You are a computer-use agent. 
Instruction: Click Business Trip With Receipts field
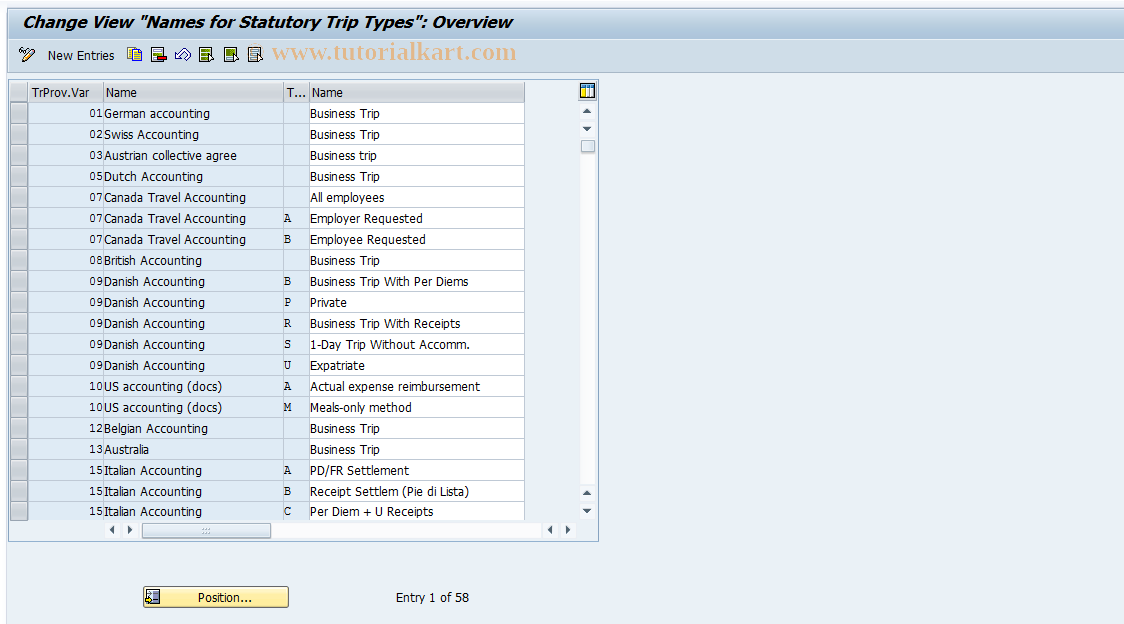tap(416, 323)
